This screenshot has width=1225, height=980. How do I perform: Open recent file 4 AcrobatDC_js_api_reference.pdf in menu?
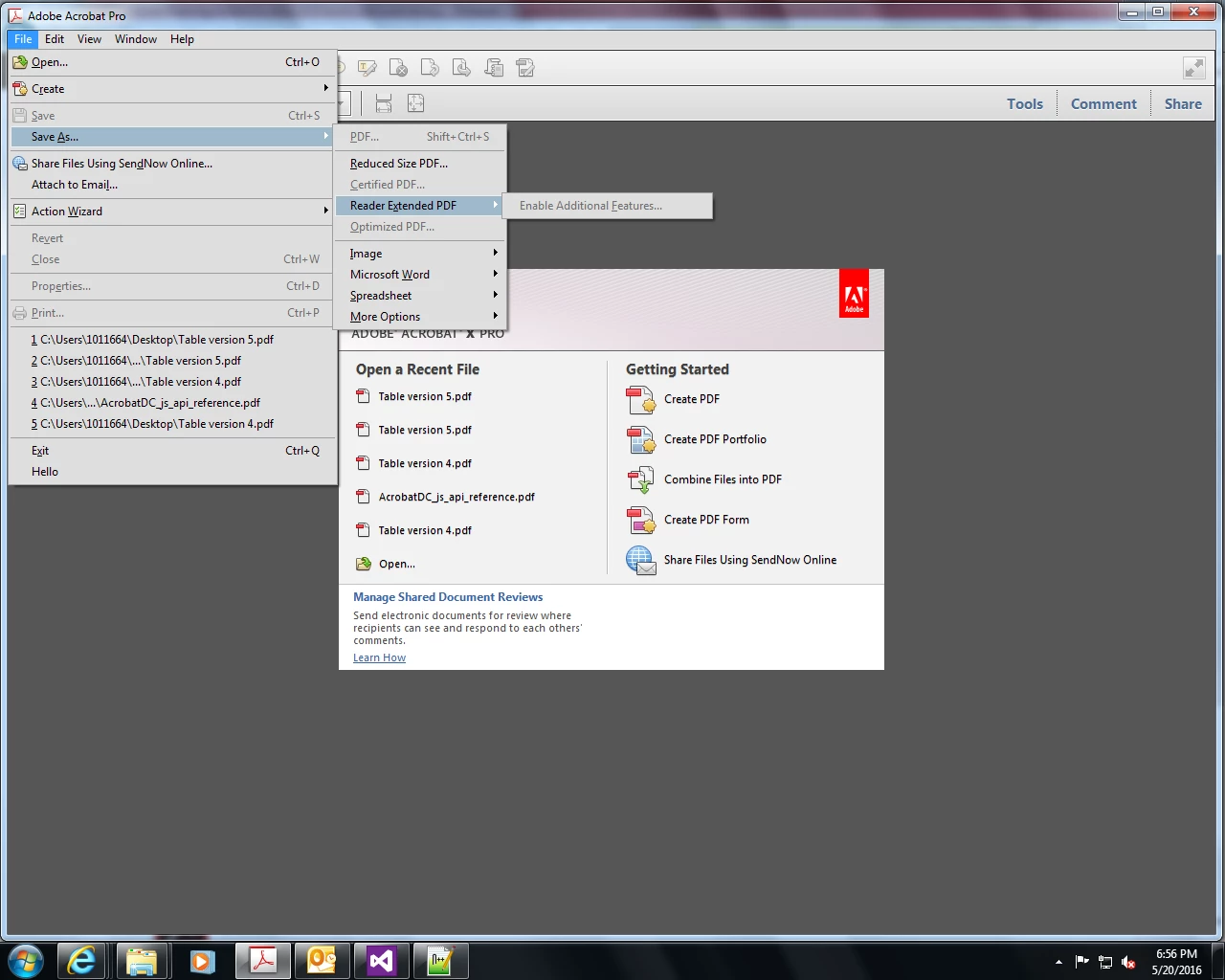coord(172,402)
